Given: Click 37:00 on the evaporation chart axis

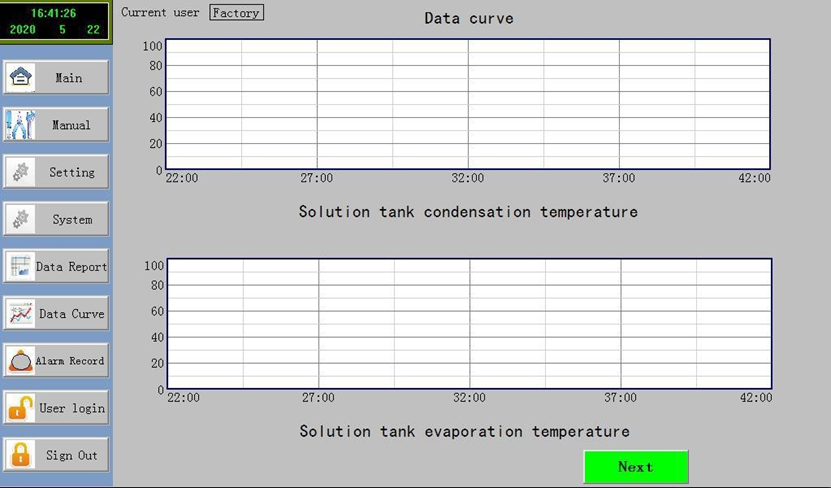Looking at the screenshot, I should pos(620,397).
